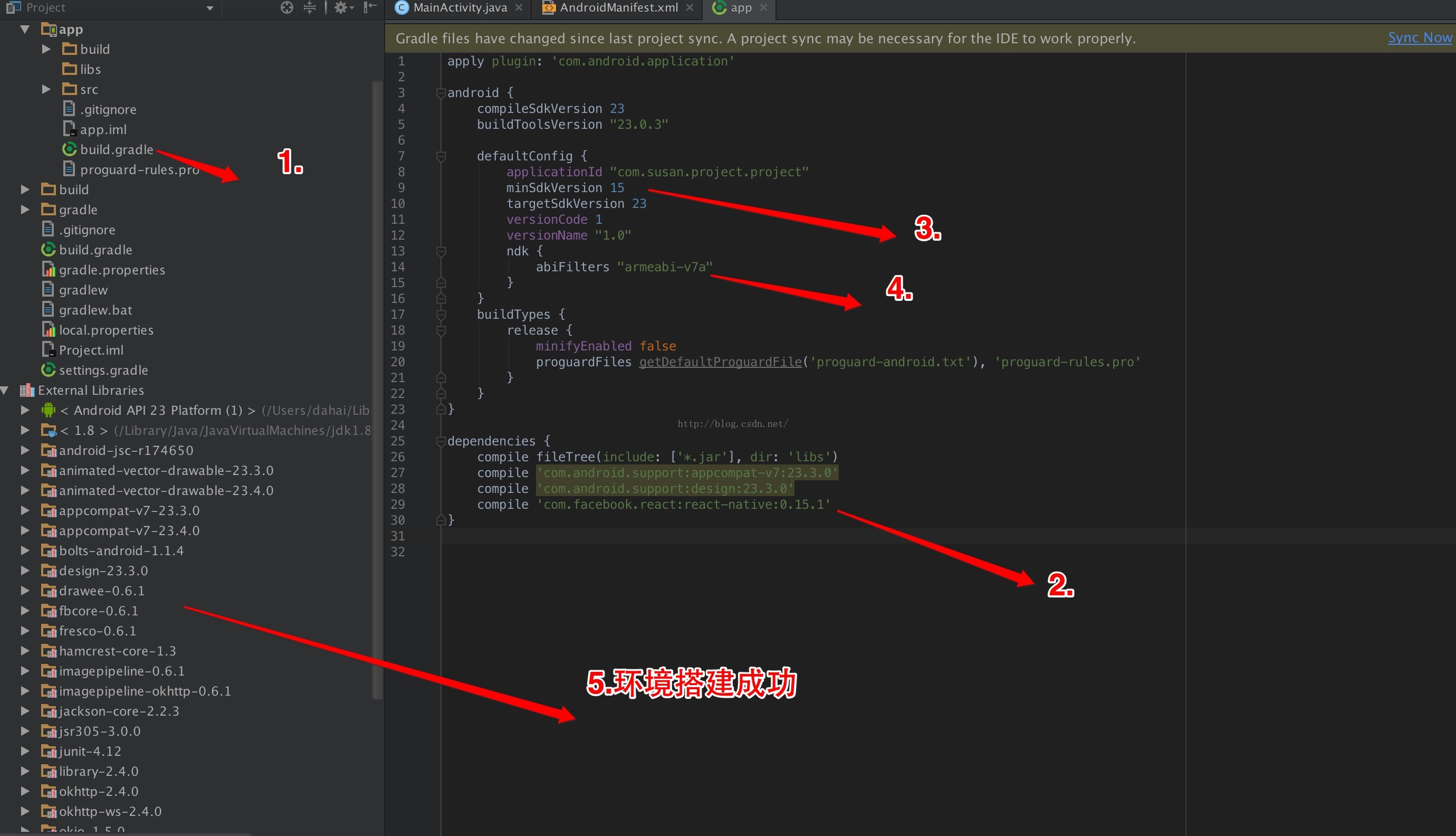Click the drawee-0.6.1 library icon
Image resolution: width=1456 pixels, height=836 pixels.
[x=49, y=592]
